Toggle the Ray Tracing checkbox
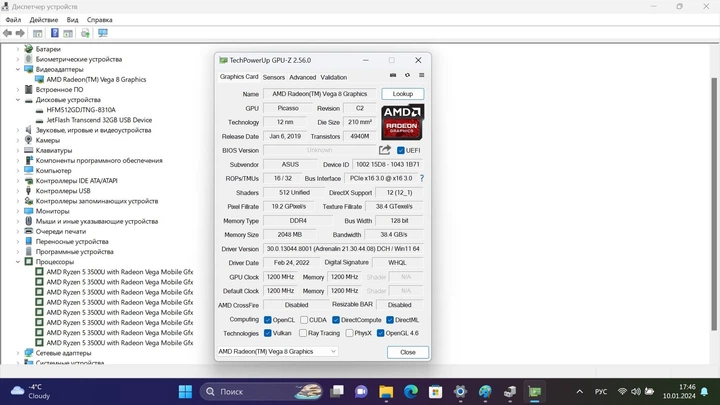This screenshot has width=720, height=405. click(303, 333)
